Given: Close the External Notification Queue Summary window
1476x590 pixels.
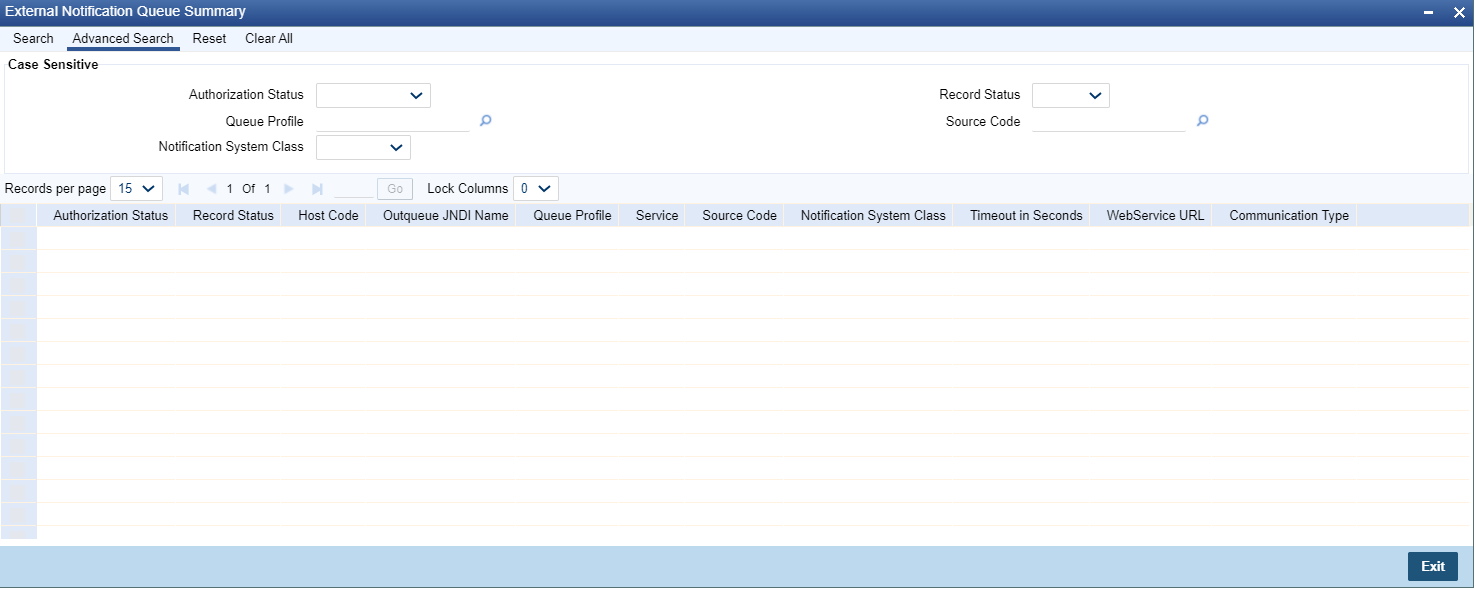Looking at the screenshot, I should click(1459, 12).
